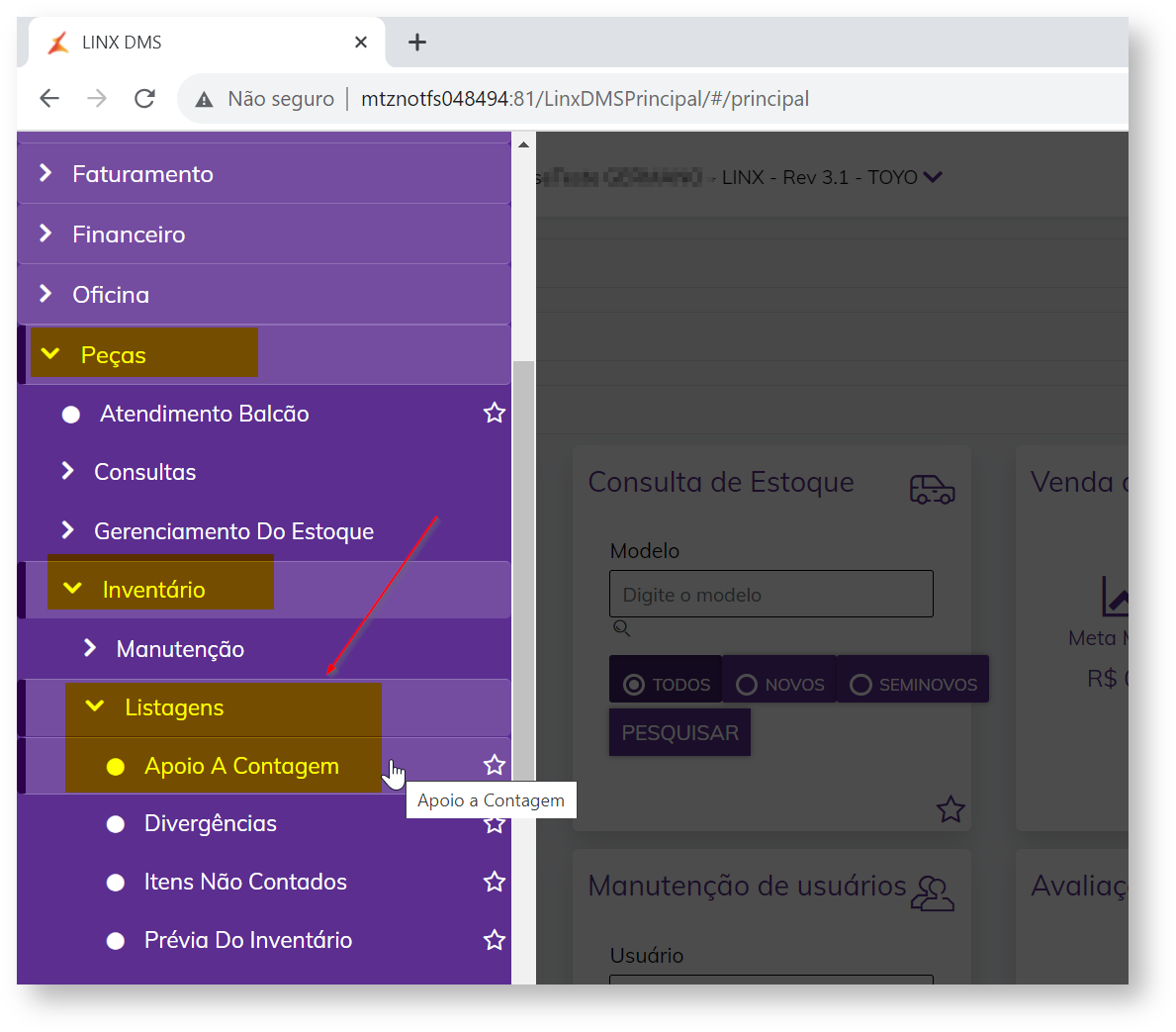Select the LINX DMS browser tab

(x=207, y=42)
